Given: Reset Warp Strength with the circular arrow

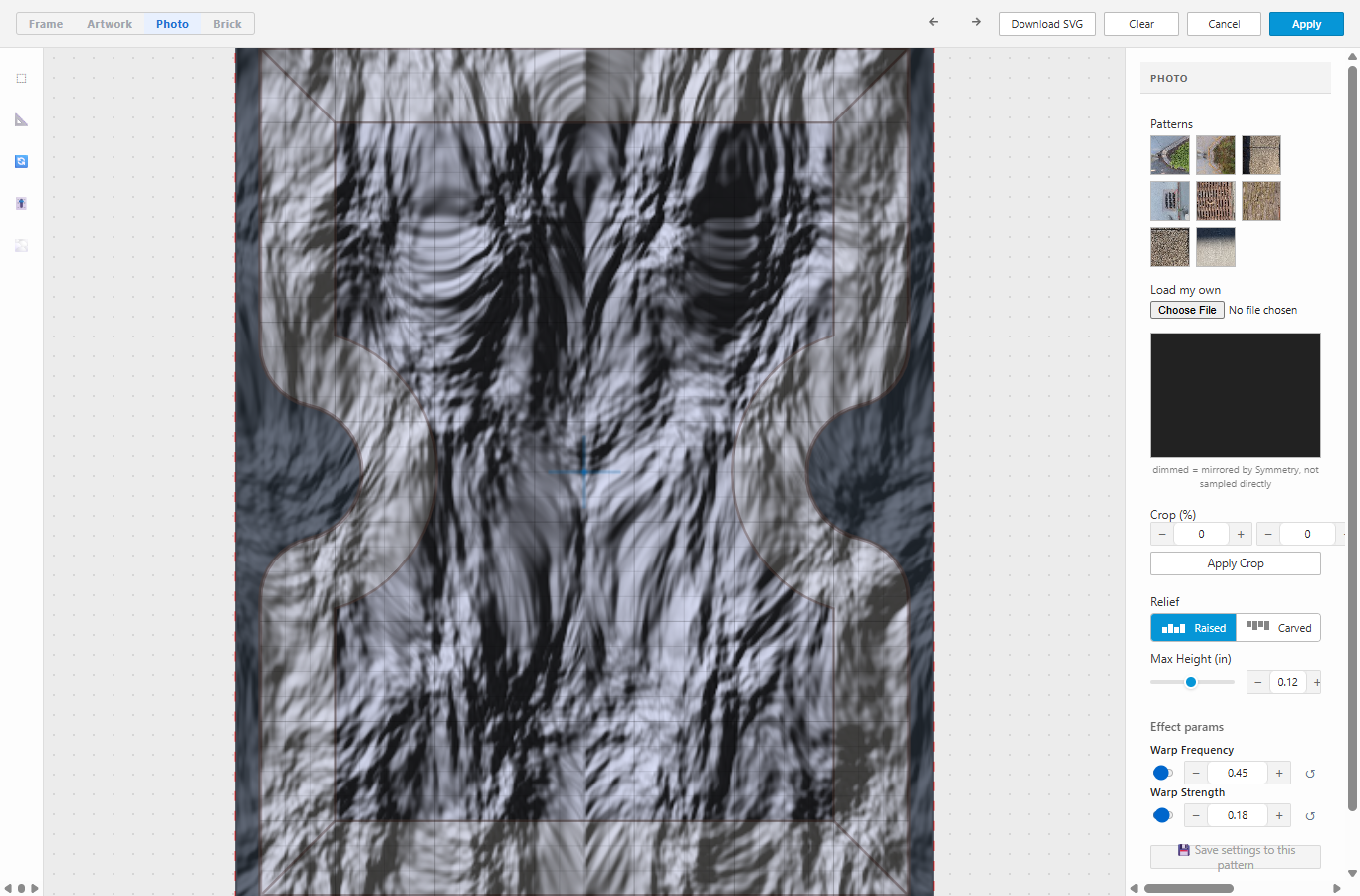Looking at the screenshot, I should 1310,816.
